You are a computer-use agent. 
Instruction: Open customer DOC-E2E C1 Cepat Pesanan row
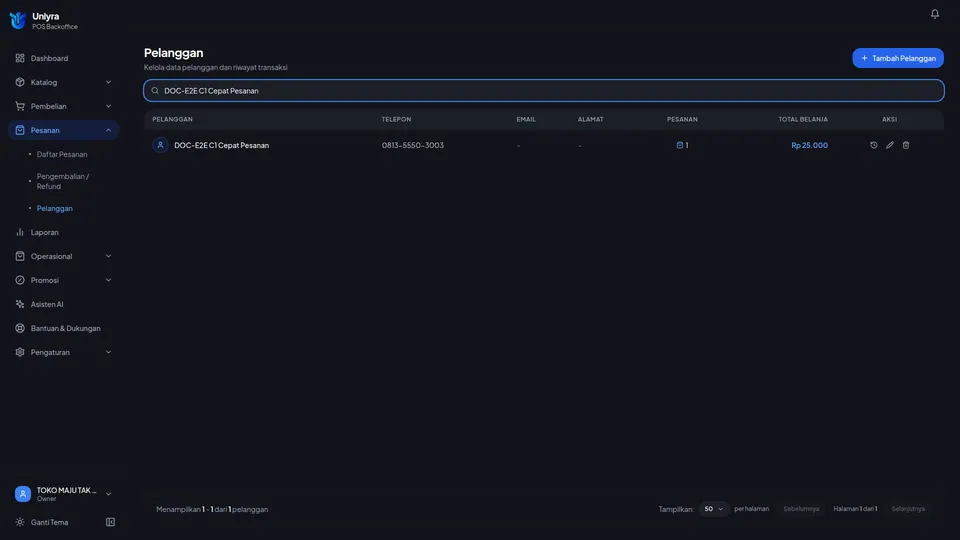544,145
